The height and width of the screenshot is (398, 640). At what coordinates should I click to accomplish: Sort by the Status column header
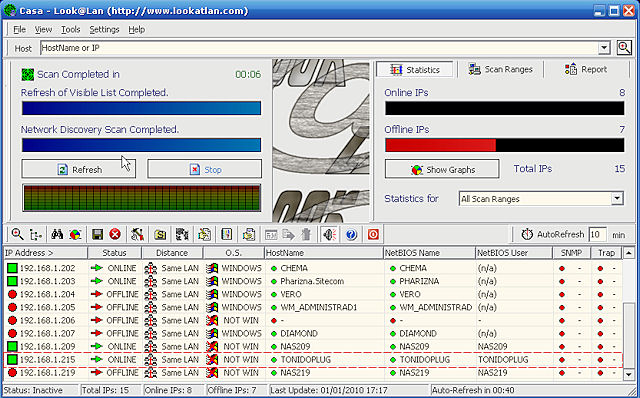[115, 253]
